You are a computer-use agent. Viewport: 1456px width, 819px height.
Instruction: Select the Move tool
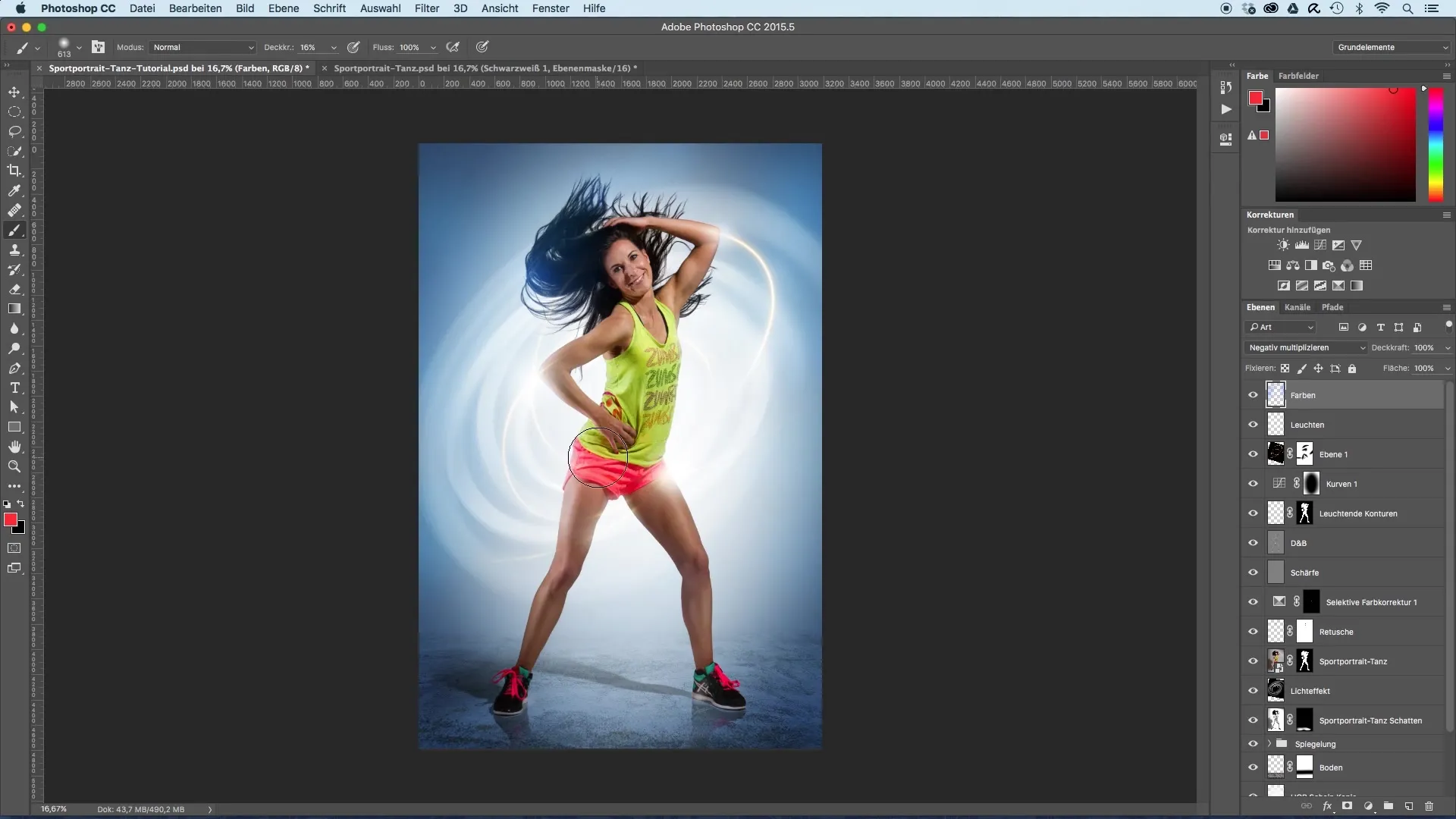(x=14, y=92)
